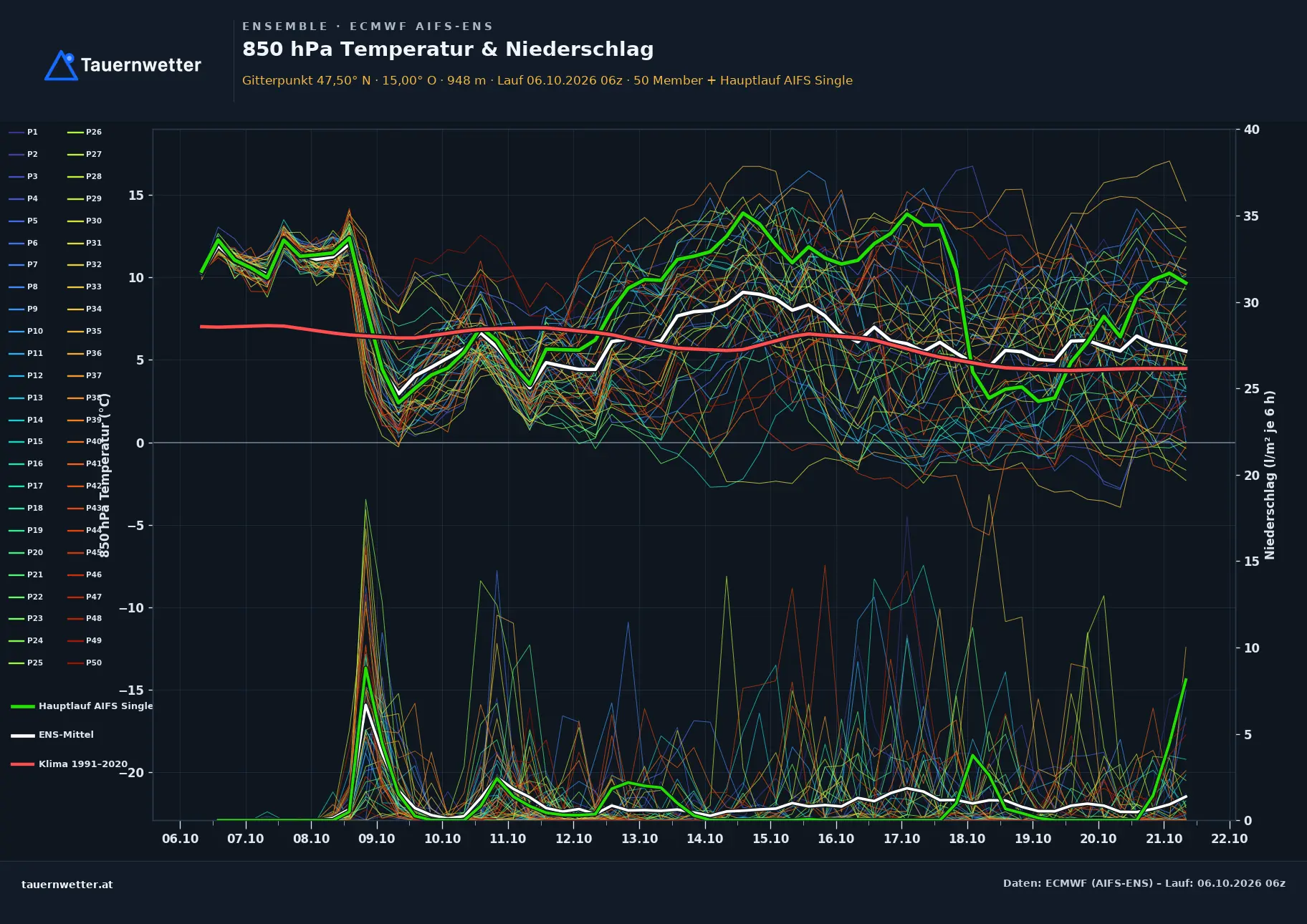Click the Gitterpunkt 47,50° N subtitle line
This screenshot has height=924, width=1307.
pos(547,80)
